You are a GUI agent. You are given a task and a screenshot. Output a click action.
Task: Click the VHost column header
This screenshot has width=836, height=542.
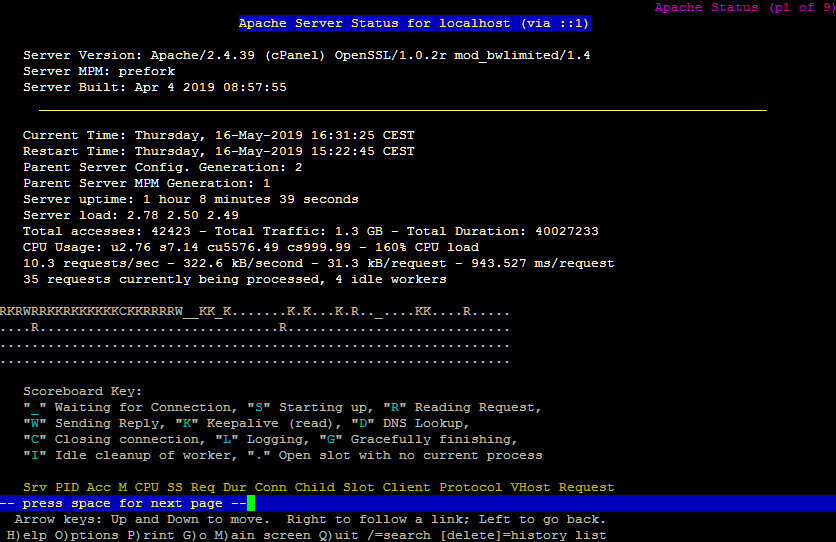pyautogui.click(x=530, y=487)
